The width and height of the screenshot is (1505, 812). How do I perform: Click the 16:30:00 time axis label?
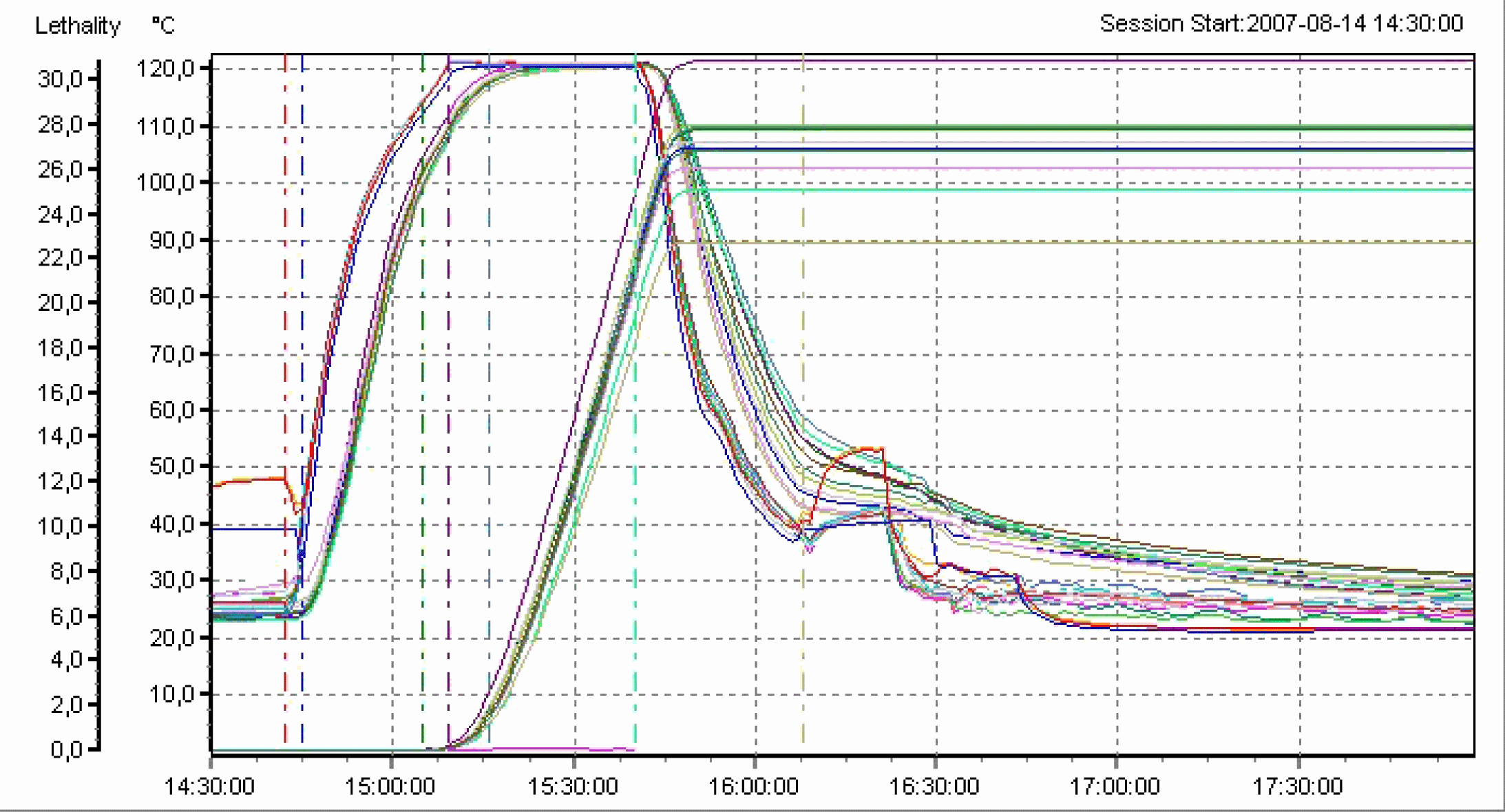point(934,786)
